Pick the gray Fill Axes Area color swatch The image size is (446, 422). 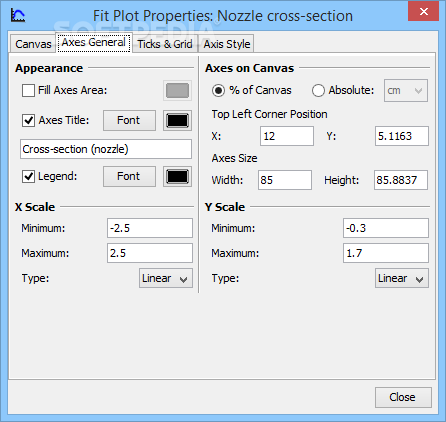point(177,90)
